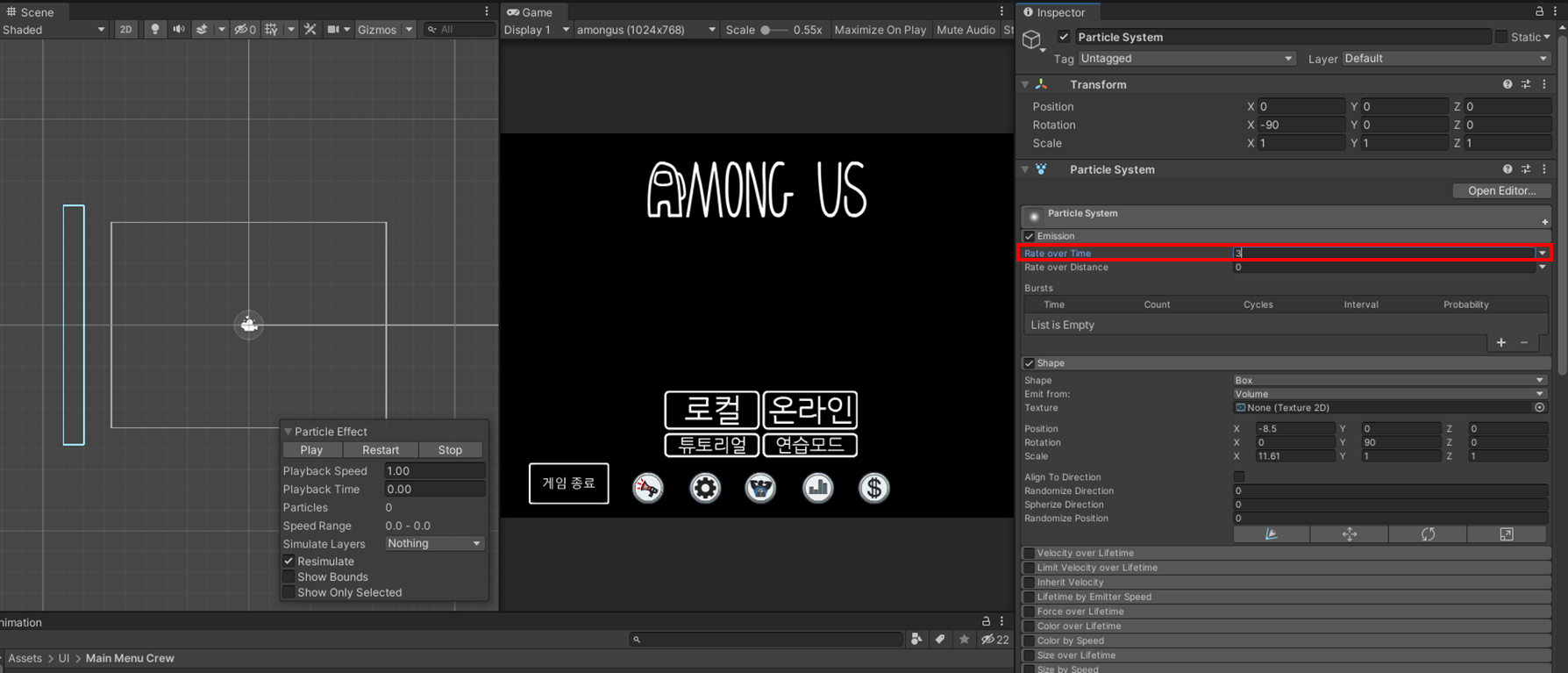Add particle module with plus icon
This screenshot has width=1568, height=673.
pyautogui.click(x=1544, y=222)
